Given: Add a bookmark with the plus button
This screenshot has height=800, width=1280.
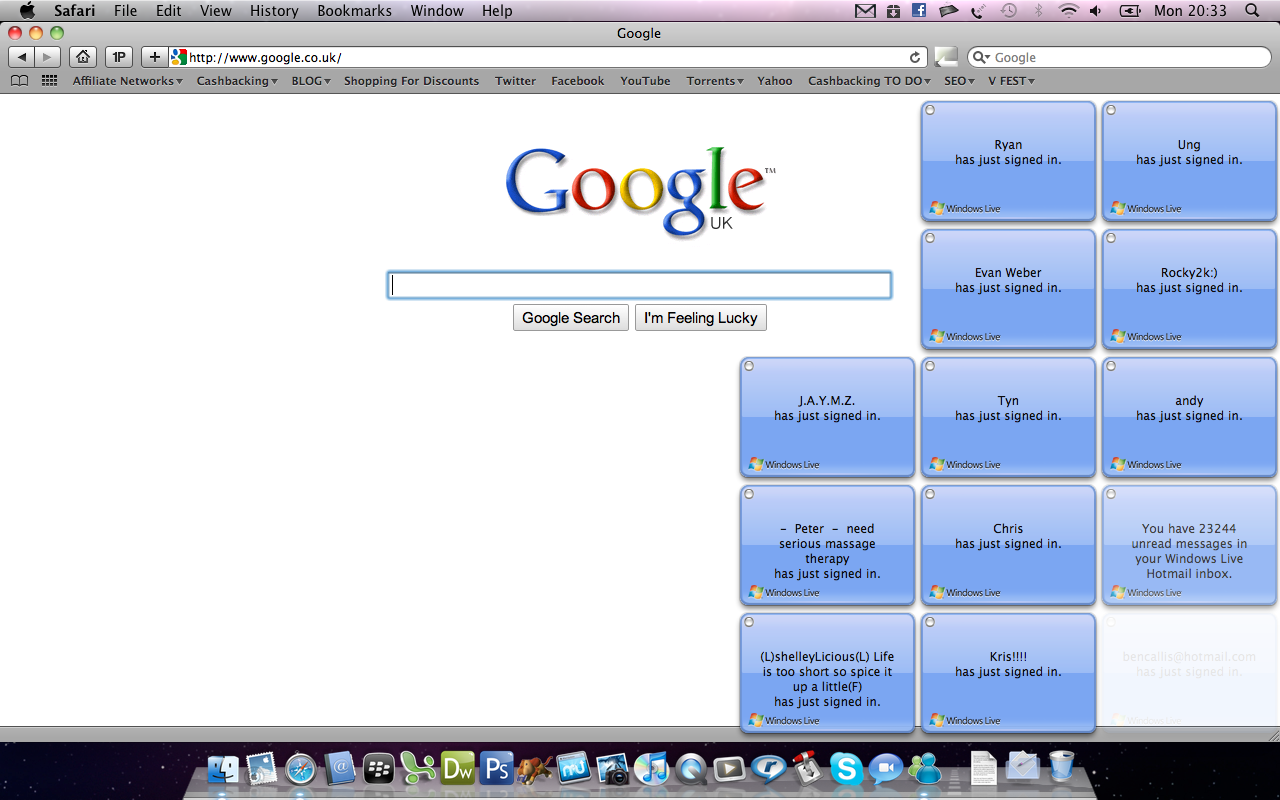Looking at the screenshot, I should [x=154, y=57].
